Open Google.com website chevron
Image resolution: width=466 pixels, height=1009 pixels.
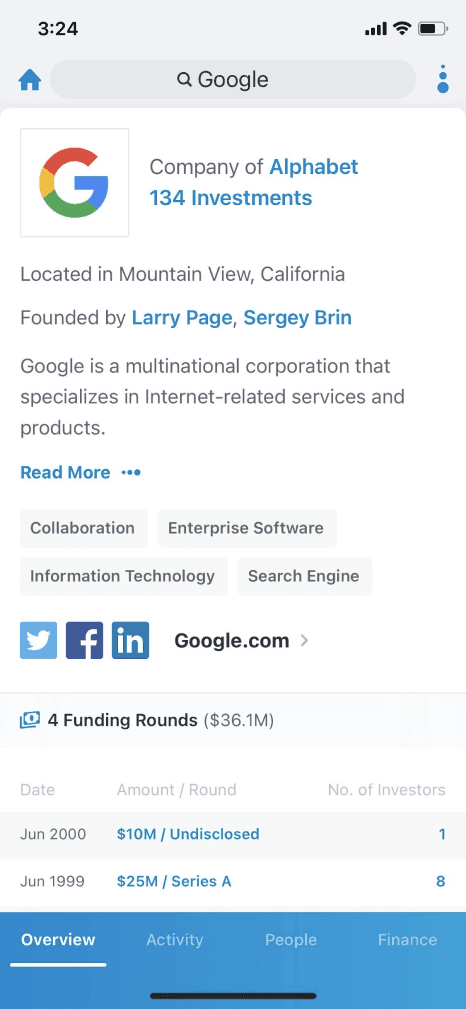coord(304,641)
